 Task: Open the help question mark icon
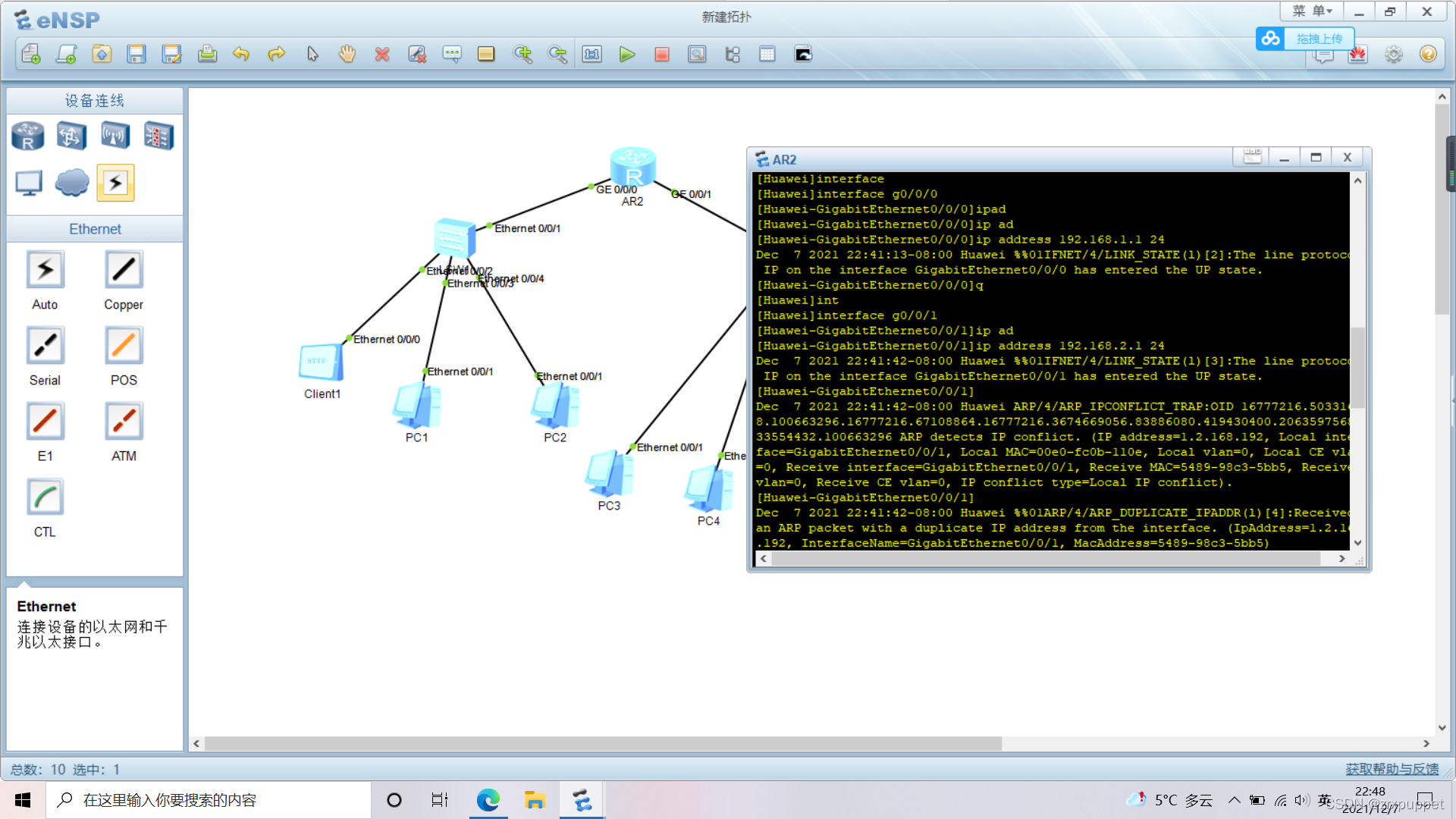(x=1428, y=55)
